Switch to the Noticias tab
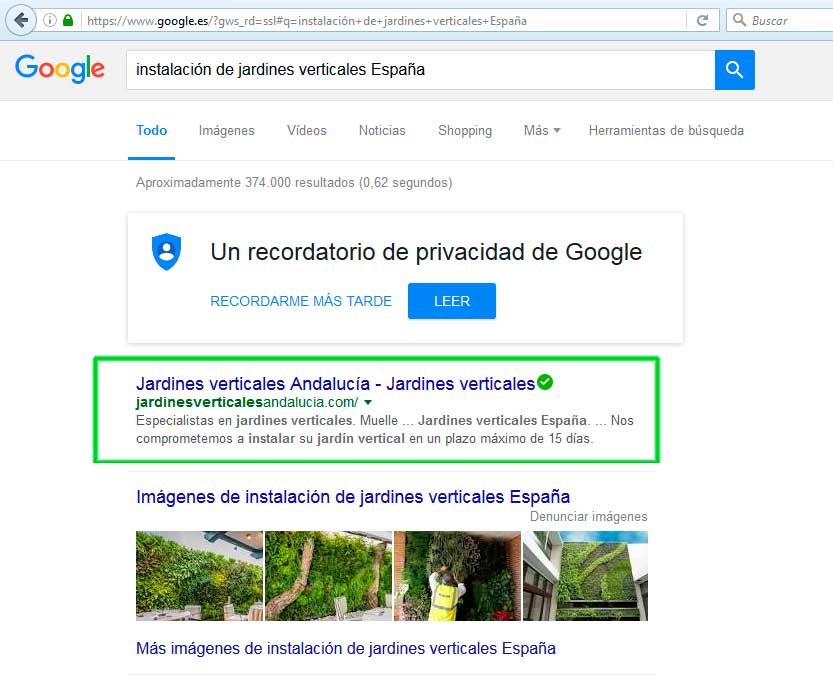Image resolution: width=833 pixels, height=676 pixels. 382,131
